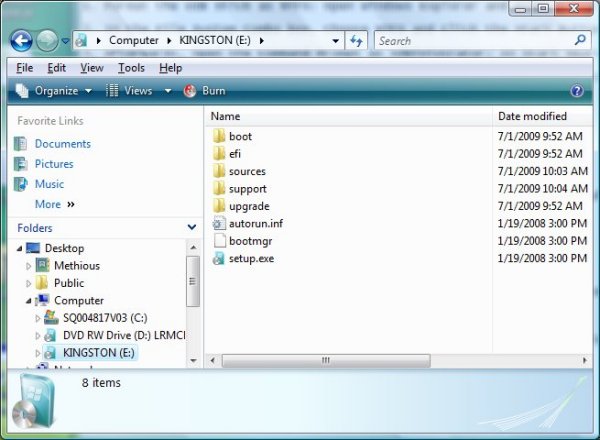Select KINGSTON (E:) in the folder tree
The width and height of the screenshot is (600, 440).
click(x=99, y=353)
